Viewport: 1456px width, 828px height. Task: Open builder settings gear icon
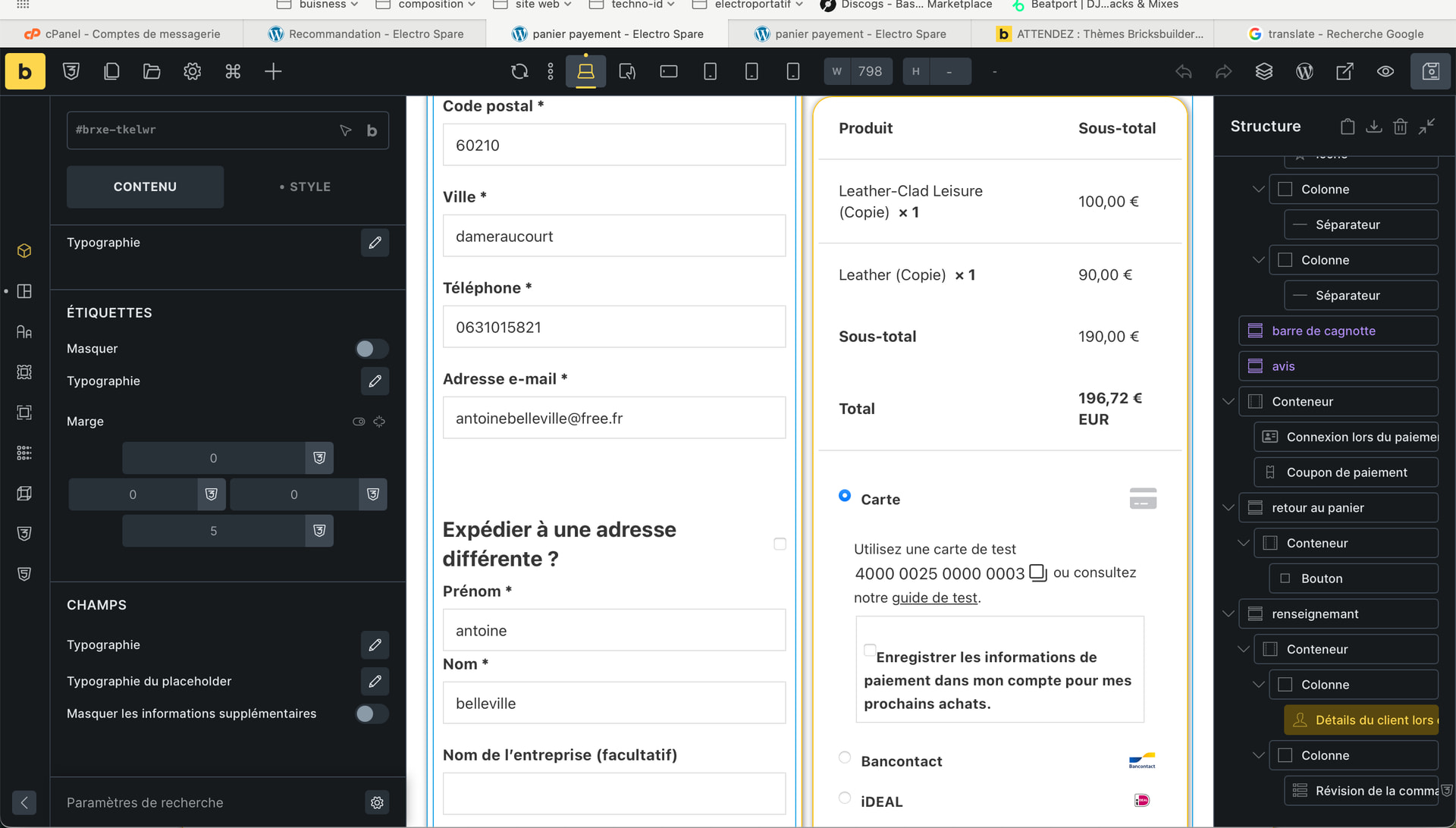tap(192, 71)
